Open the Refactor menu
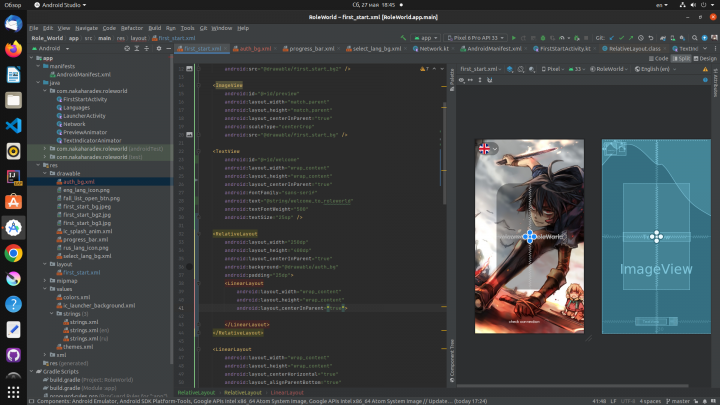Screen dimensions: 720x405 132,28
